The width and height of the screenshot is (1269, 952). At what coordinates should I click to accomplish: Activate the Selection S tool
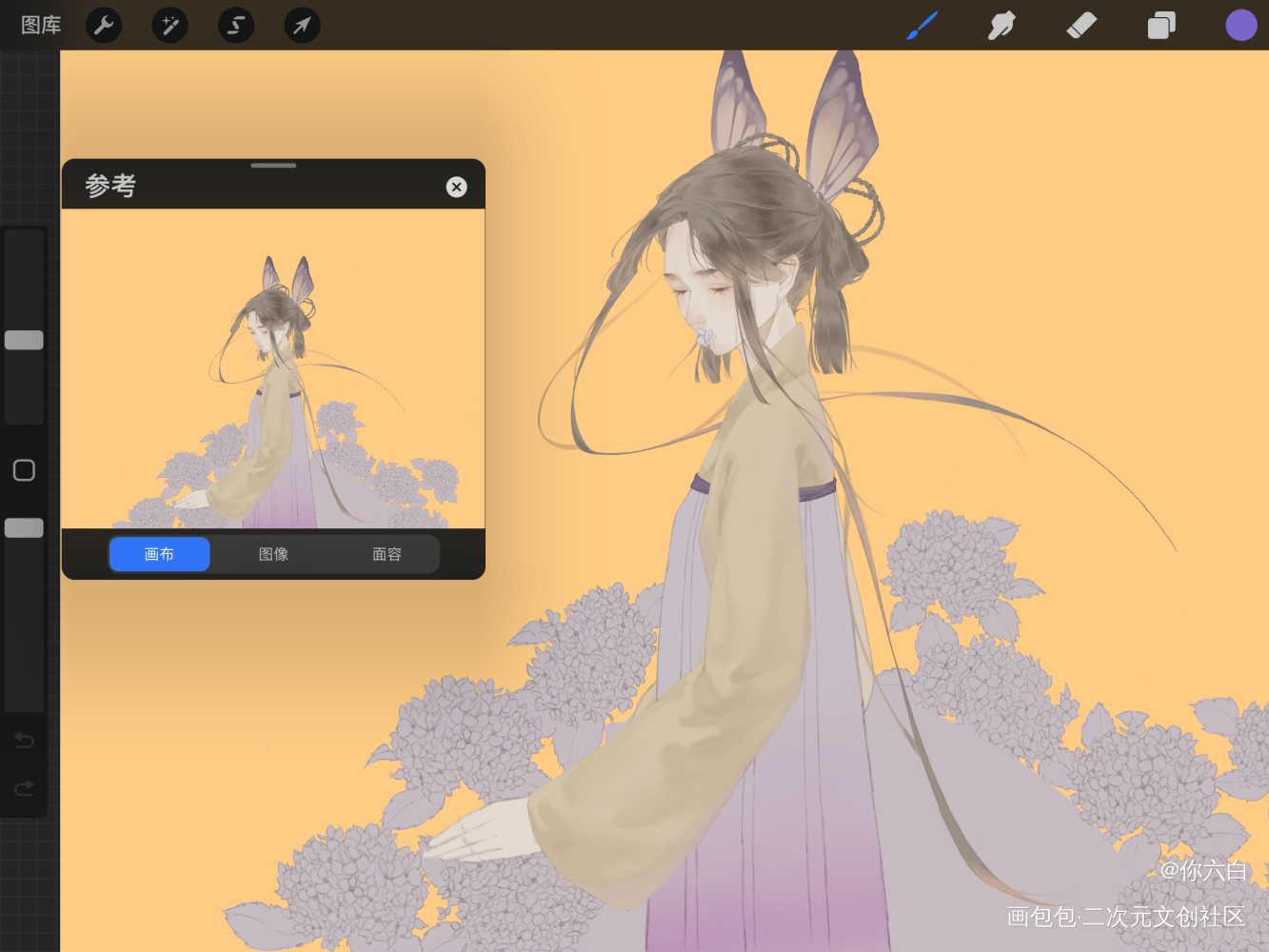click(x=236, y=25)
